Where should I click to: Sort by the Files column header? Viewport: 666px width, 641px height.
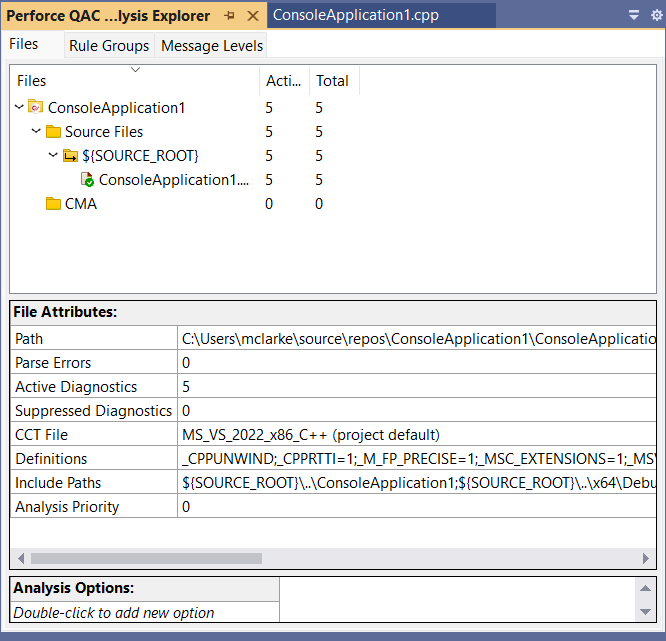[32, 81]
